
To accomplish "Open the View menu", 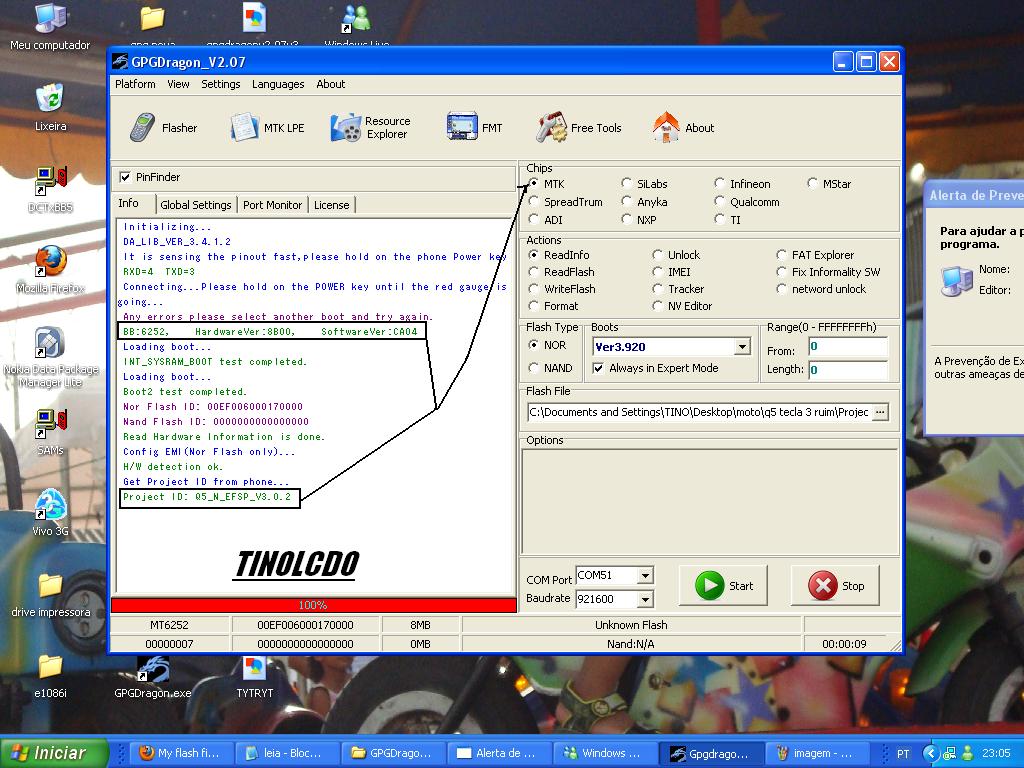I will 178,84.
